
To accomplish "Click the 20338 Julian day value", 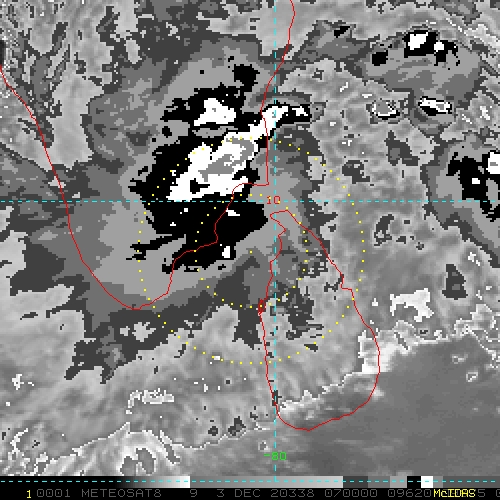I will (x=292, y=493).
